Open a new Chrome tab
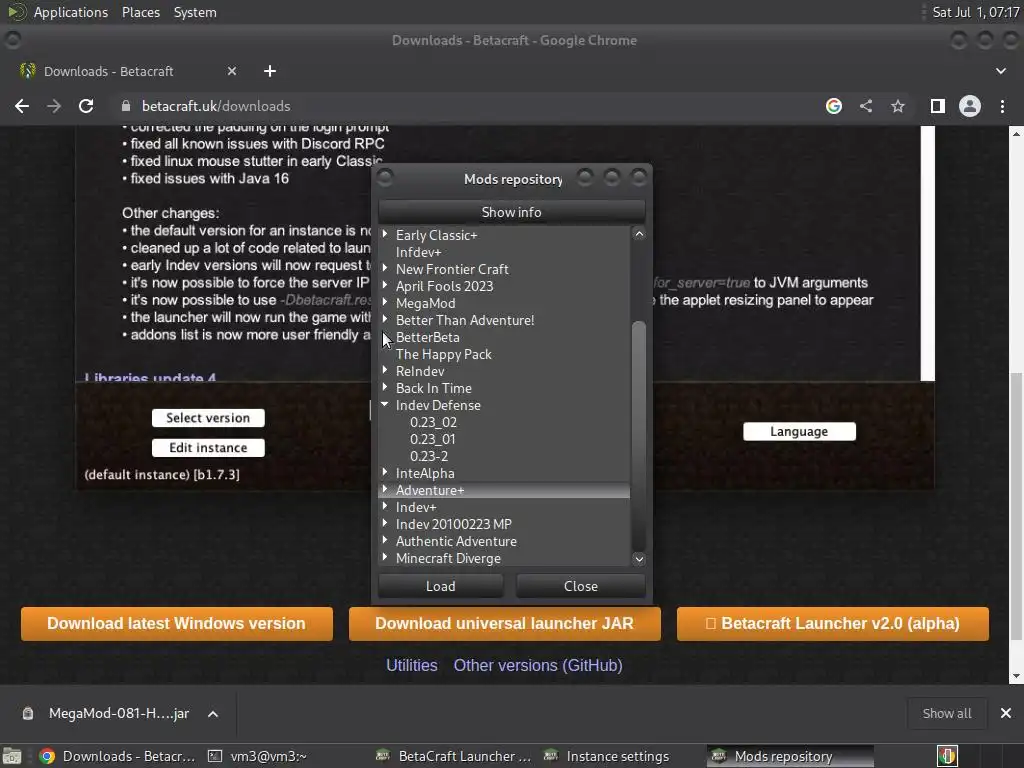Screen dimensions: 1024x768 (270, 71)
